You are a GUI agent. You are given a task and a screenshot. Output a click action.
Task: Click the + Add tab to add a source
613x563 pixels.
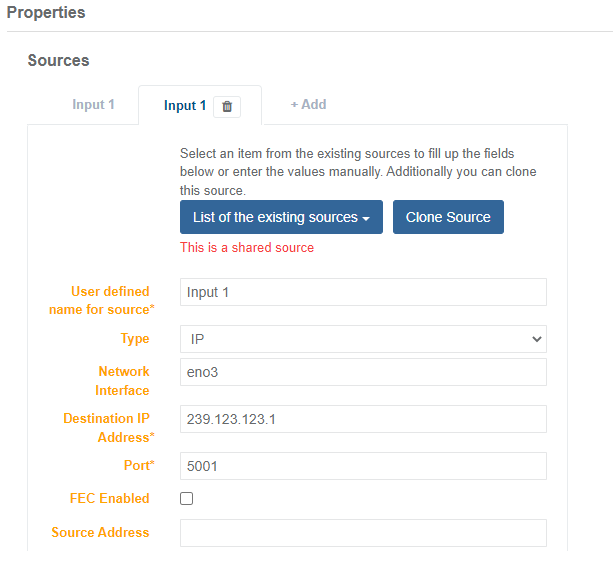308,104
